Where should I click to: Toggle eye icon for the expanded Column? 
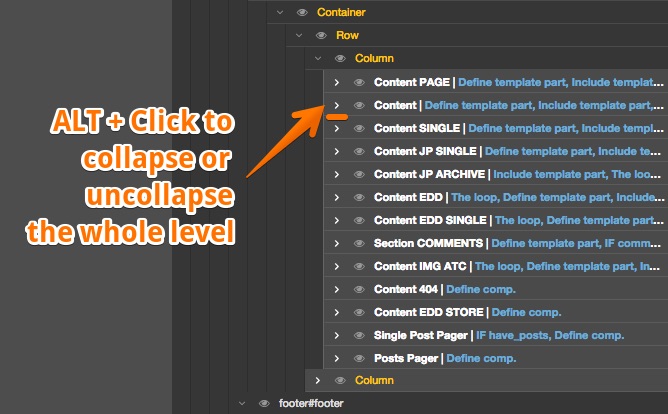[340, 58]
